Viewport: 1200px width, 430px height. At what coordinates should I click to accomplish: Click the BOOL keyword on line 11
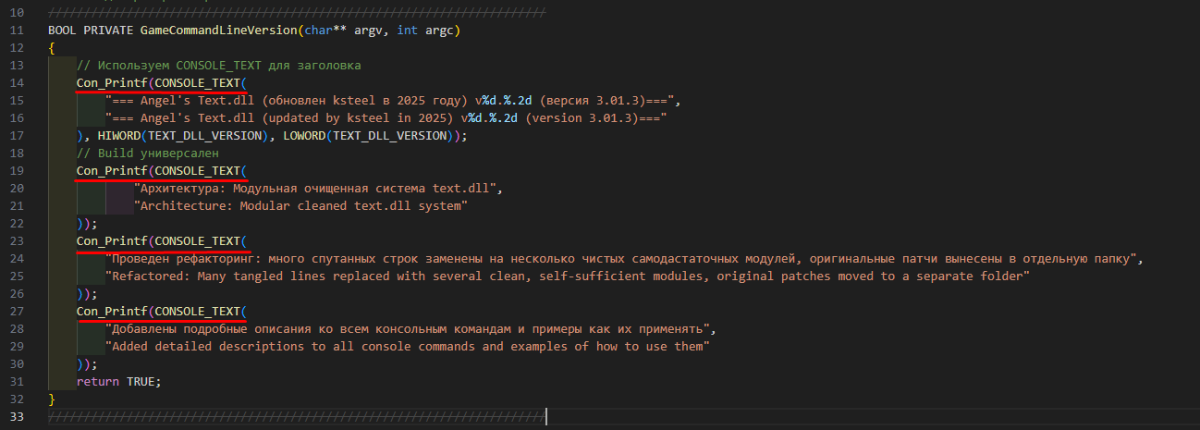coord(62,30)
